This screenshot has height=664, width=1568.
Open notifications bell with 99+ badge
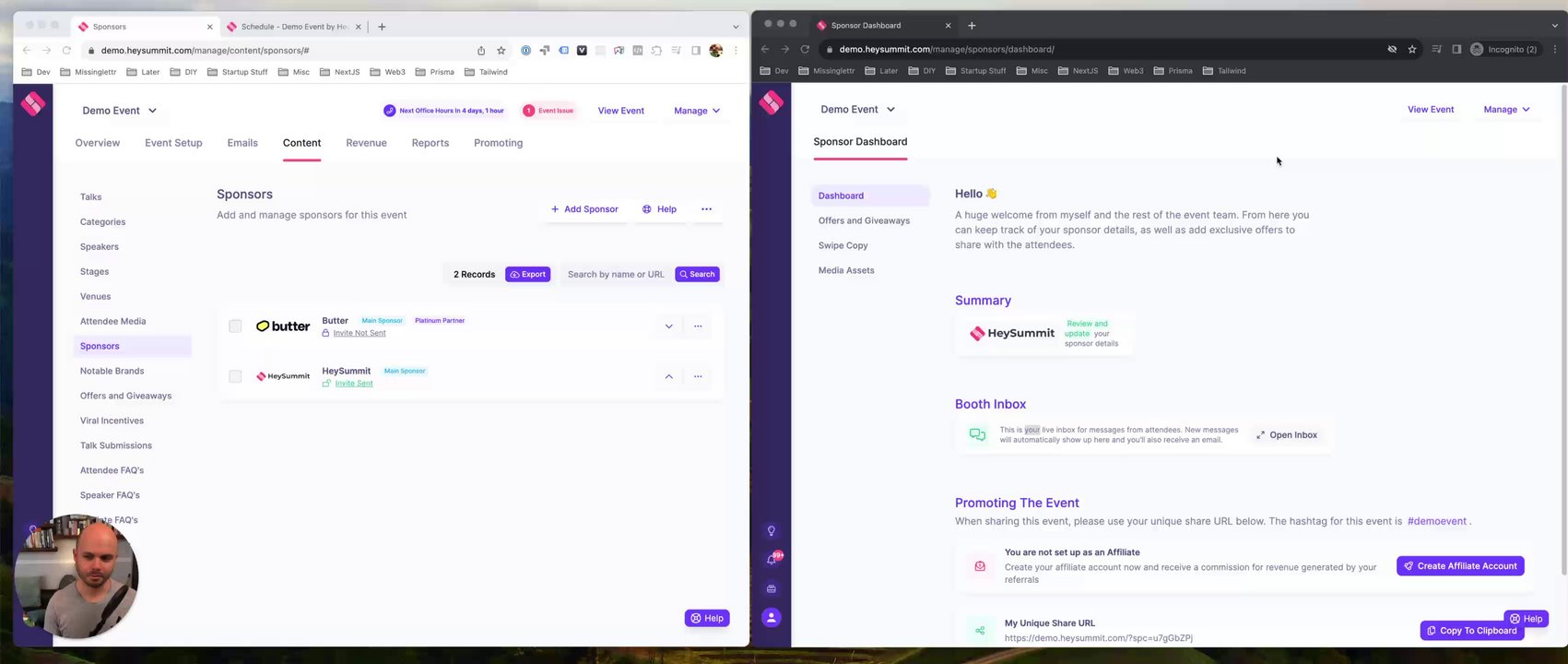click(x=772, y=559)
